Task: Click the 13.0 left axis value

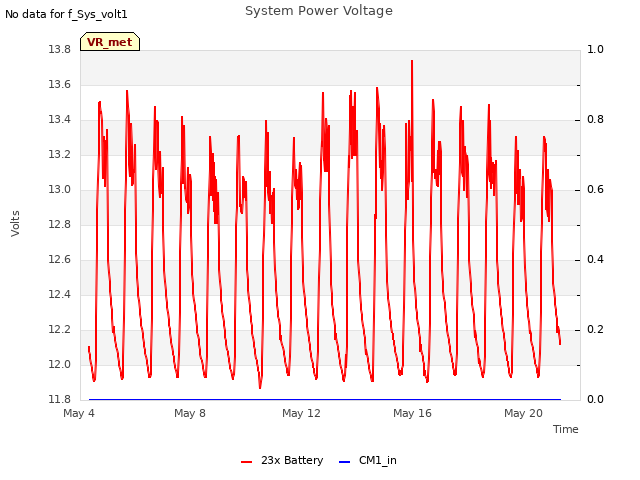Action: click(60, 190)
